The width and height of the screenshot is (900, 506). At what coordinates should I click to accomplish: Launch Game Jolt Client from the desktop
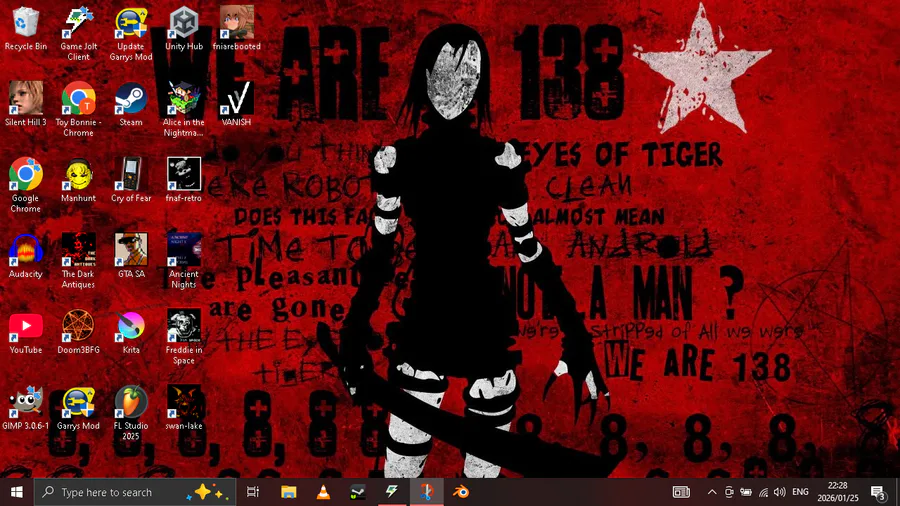[x=78, y=34]
